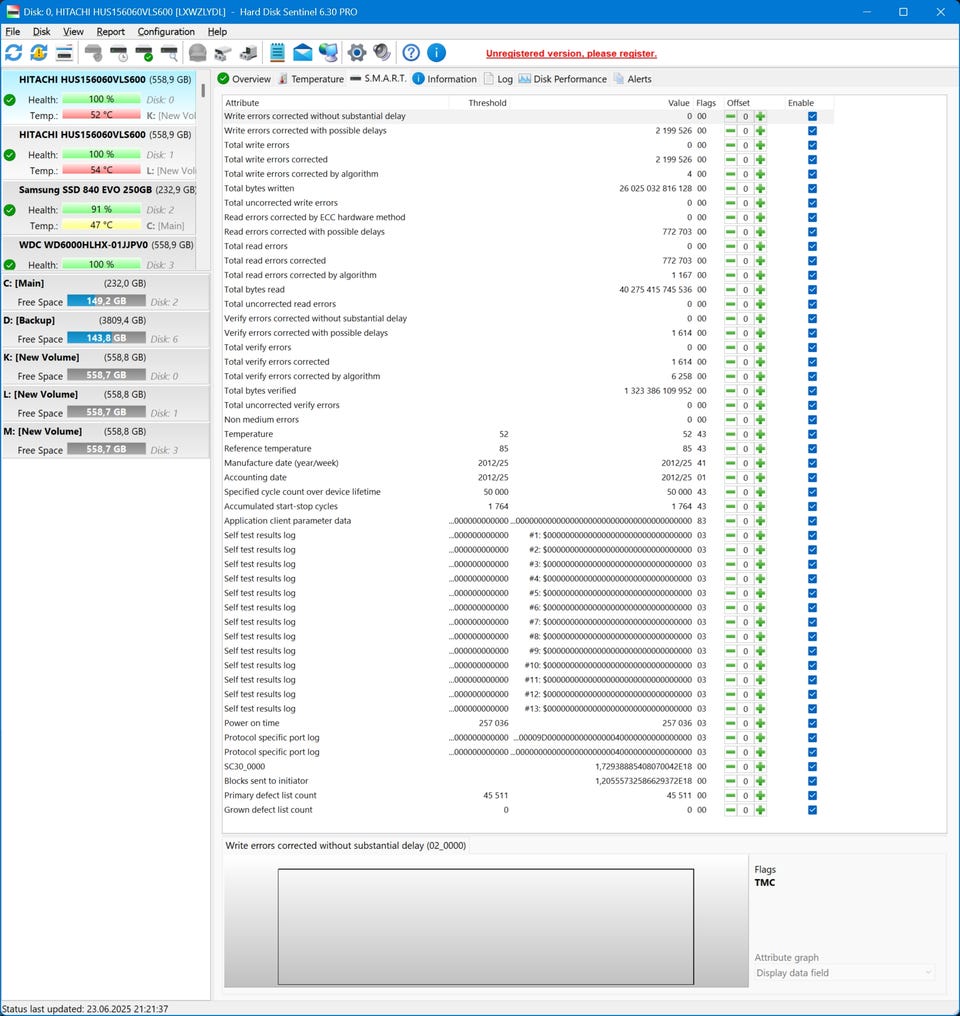Viewport: 960px width, 1016px height.
Task: Click the disk with magnifier toolbar icon
Action: pos(170,52)
